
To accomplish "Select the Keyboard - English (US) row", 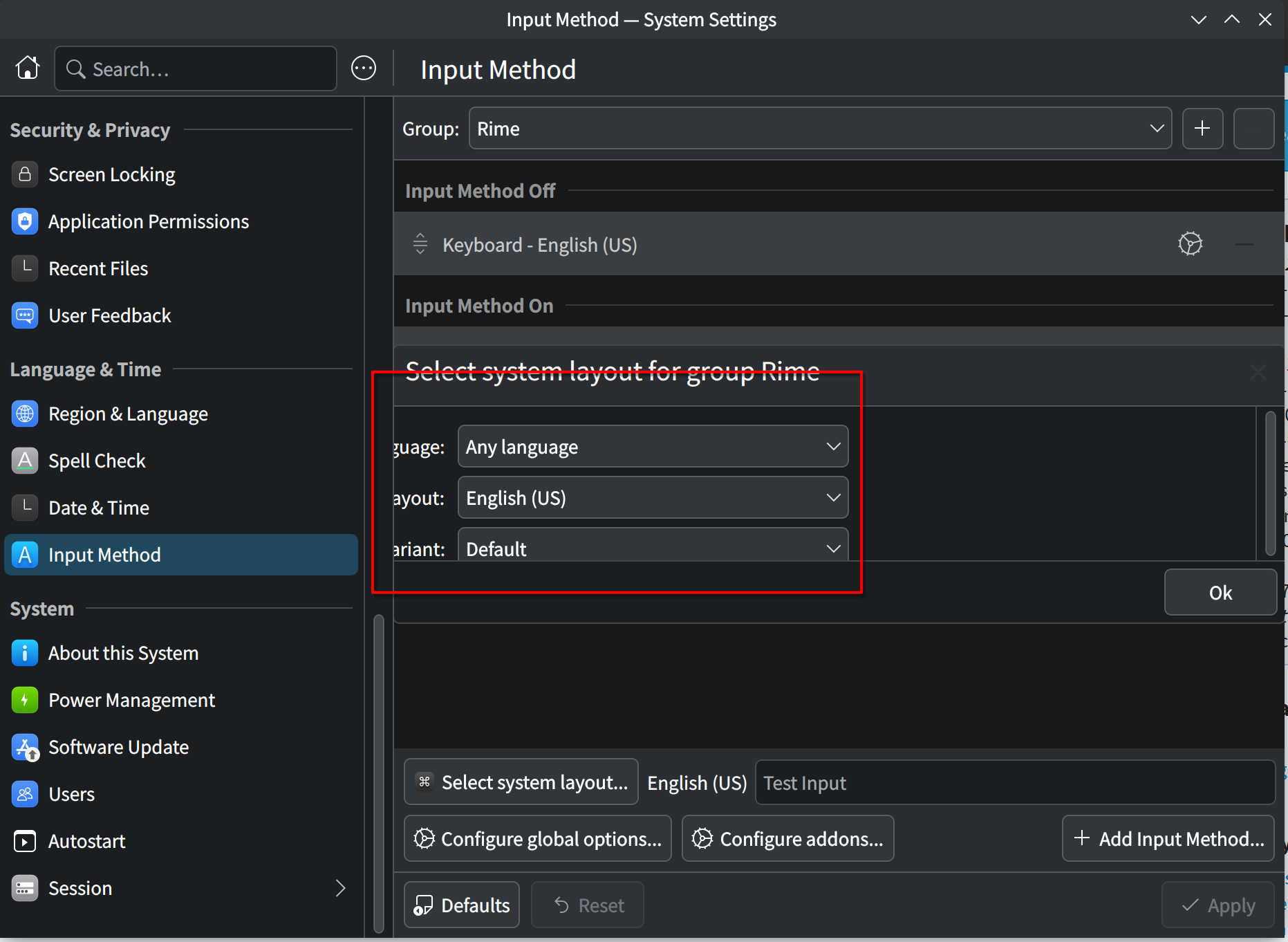I will pyautogui.click(x=839, y=243).
